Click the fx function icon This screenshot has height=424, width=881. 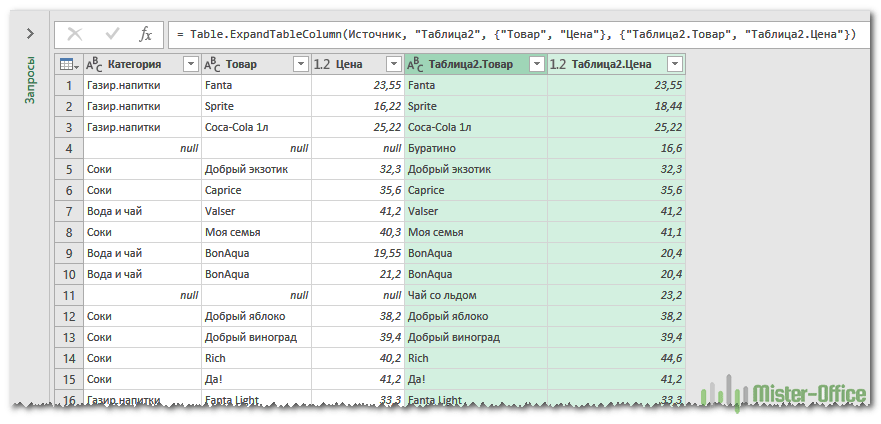[146, 34]
